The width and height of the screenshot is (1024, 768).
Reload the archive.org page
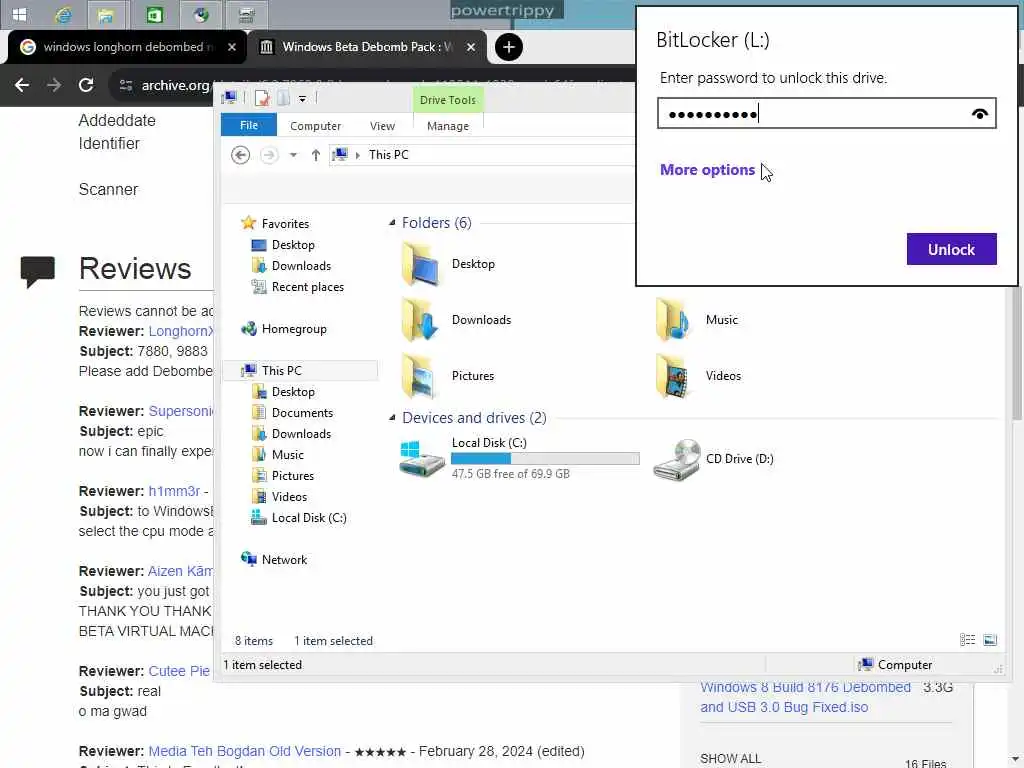pyautogui.click(x=86, y=85)
